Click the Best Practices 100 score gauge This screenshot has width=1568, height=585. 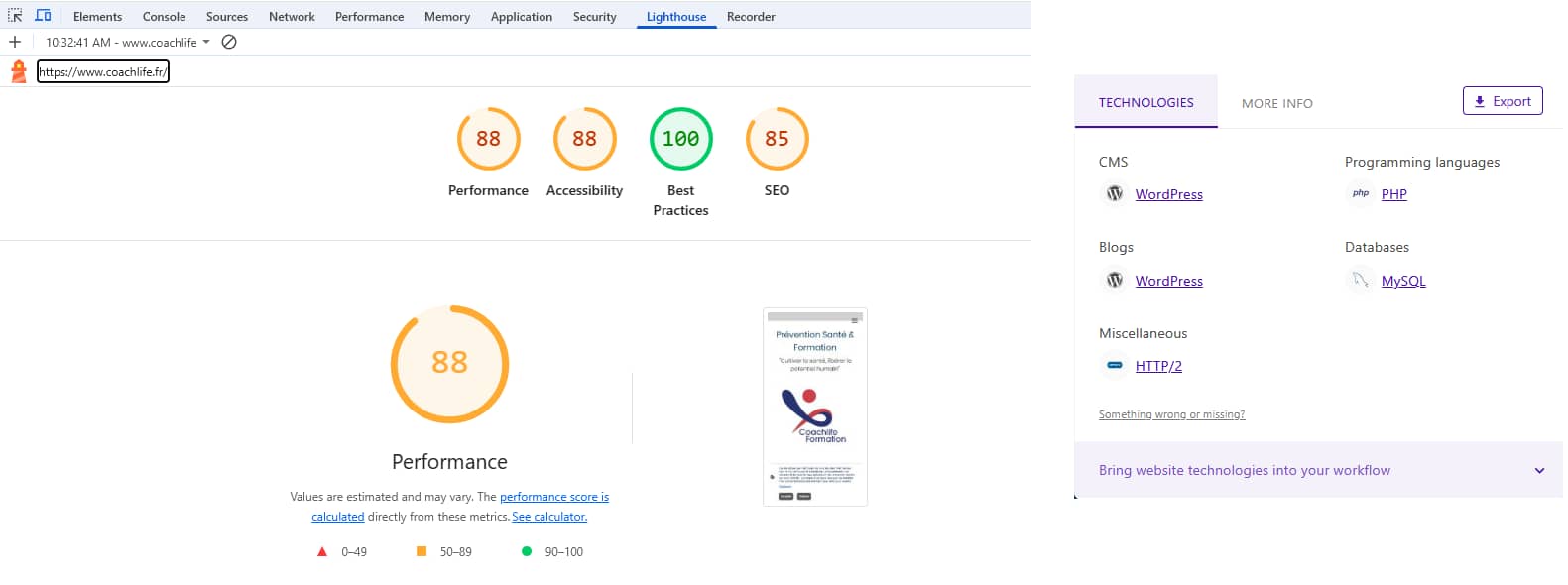680,139
